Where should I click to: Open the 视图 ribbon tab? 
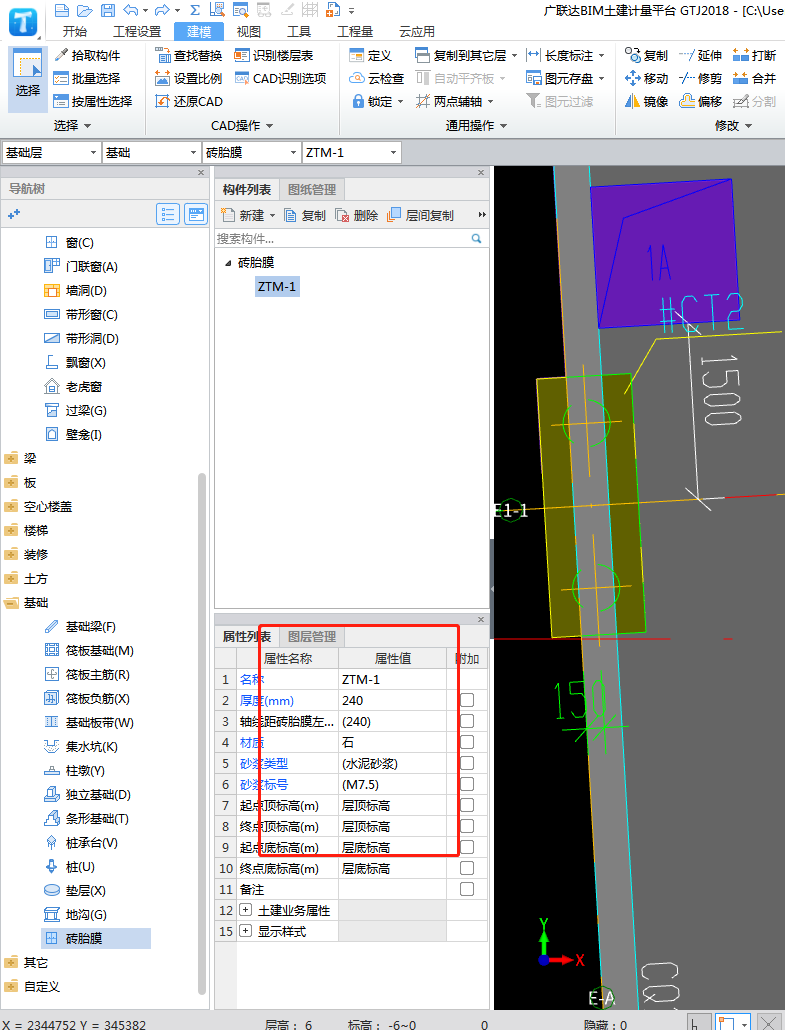[x=249, y=32]
